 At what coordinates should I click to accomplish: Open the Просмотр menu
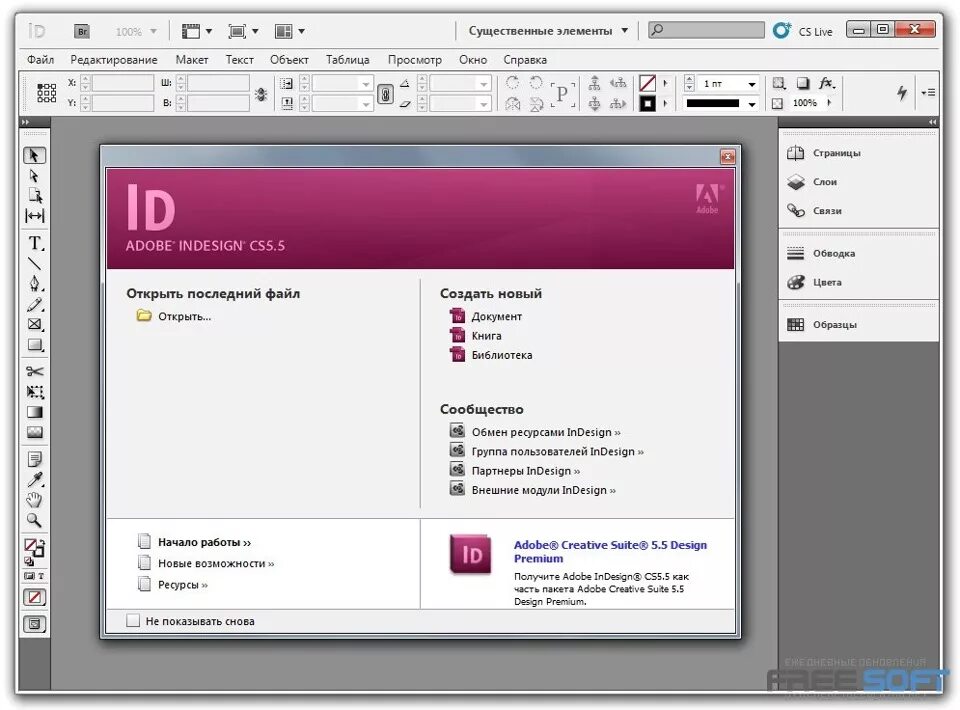[414, 60]
